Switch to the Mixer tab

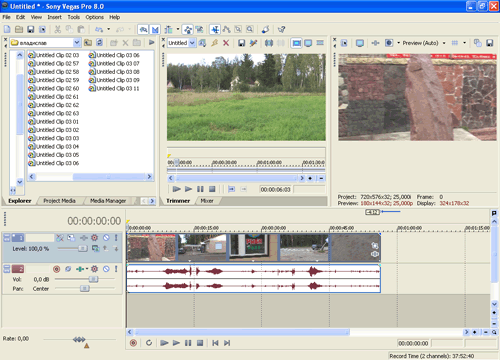[x=207, y=201]
